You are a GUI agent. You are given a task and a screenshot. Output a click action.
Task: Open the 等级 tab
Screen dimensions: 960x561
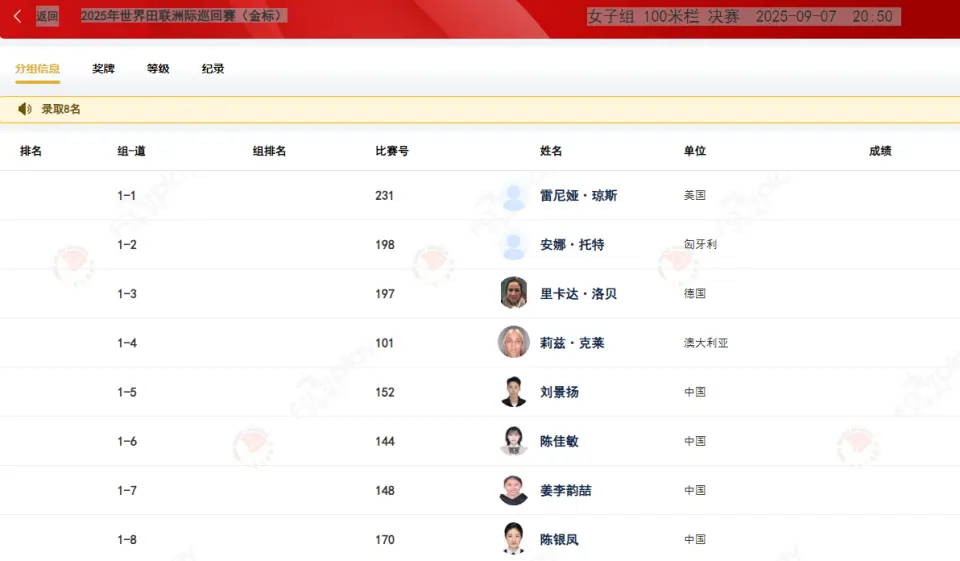coord(158,69)
